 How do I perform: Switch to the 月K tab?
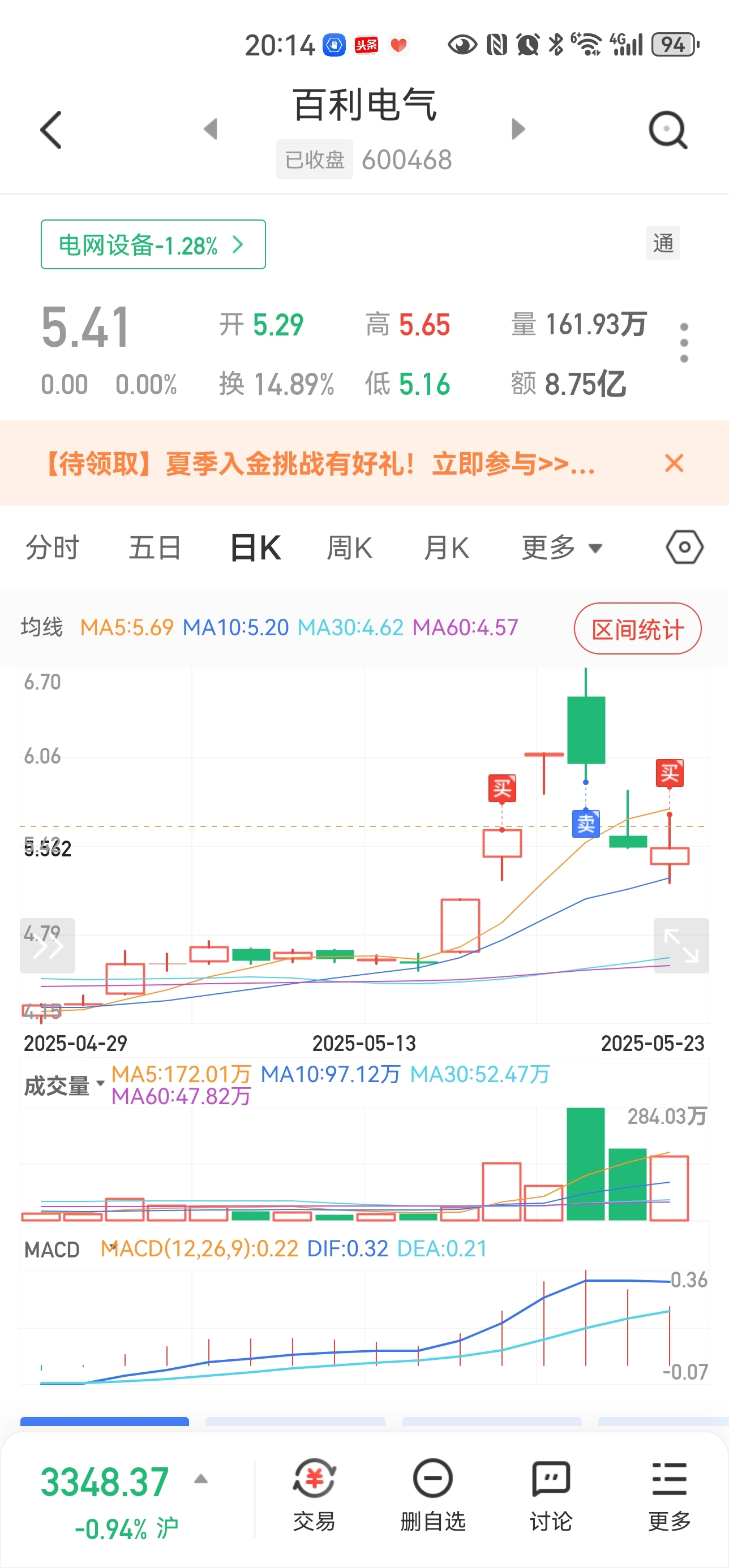tap(447, 547)
